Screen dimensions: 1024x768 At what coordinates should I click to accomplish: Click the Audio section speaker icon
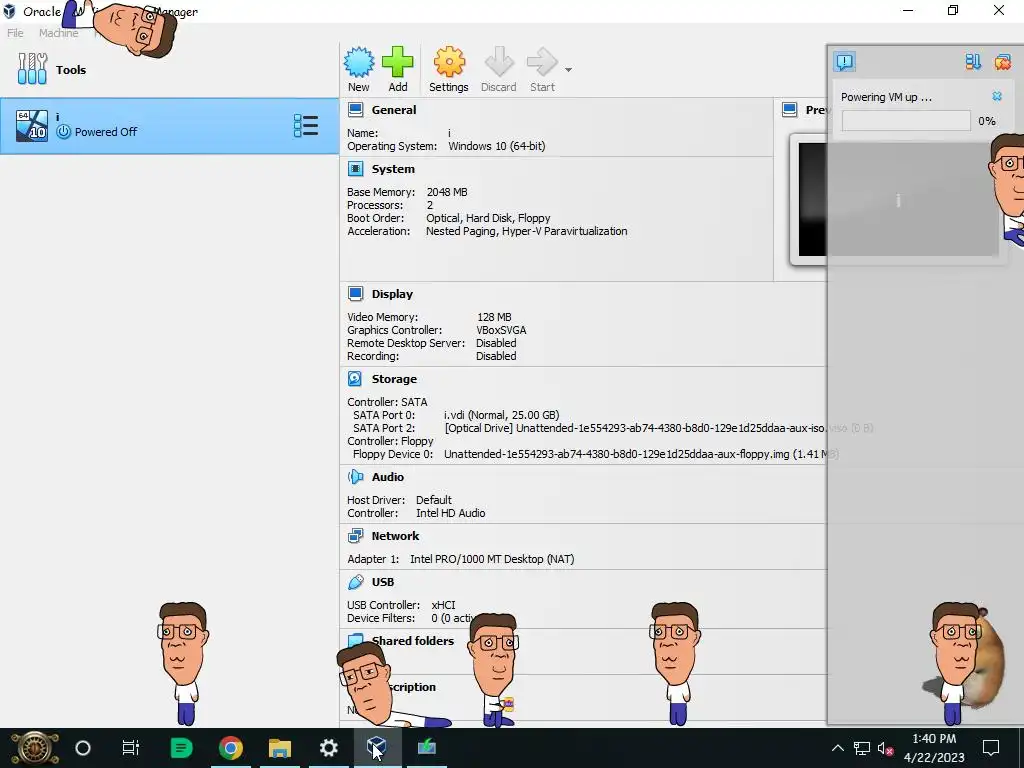[x=355, y=477]
